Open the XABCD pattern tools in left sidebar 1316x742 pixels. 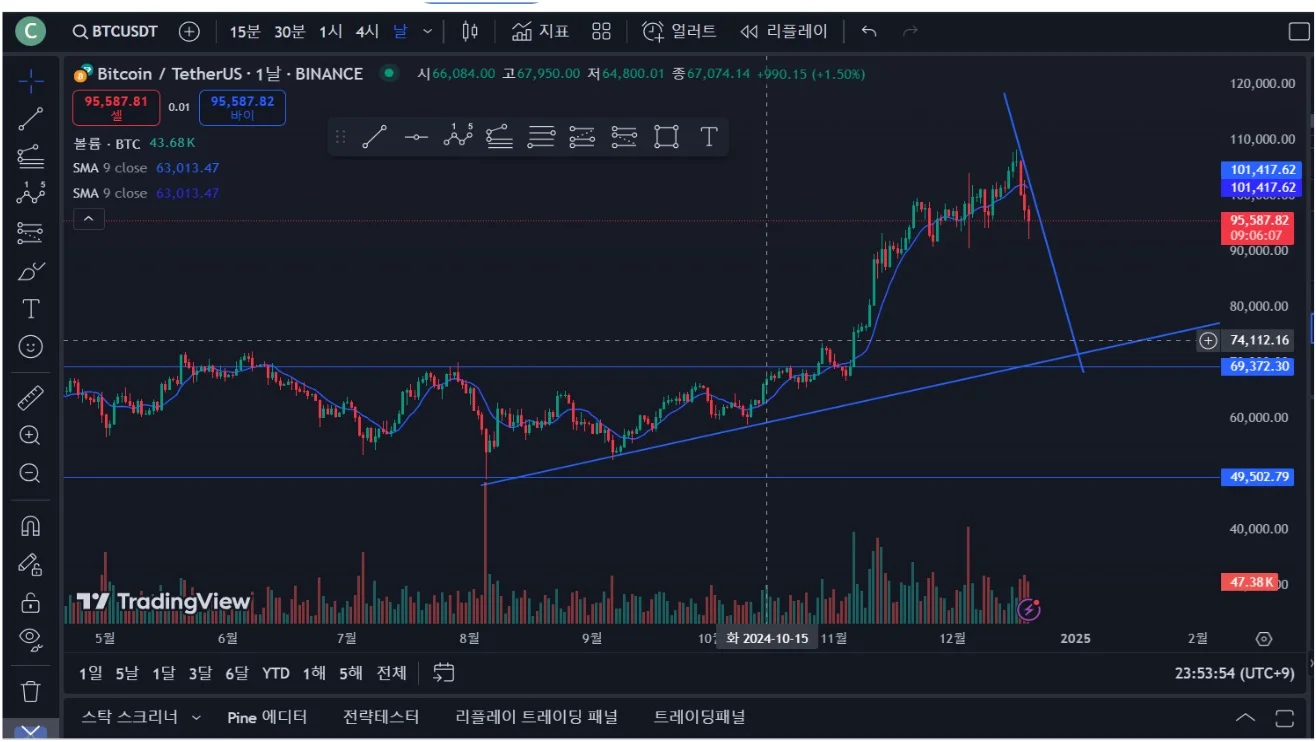(31, 195)
